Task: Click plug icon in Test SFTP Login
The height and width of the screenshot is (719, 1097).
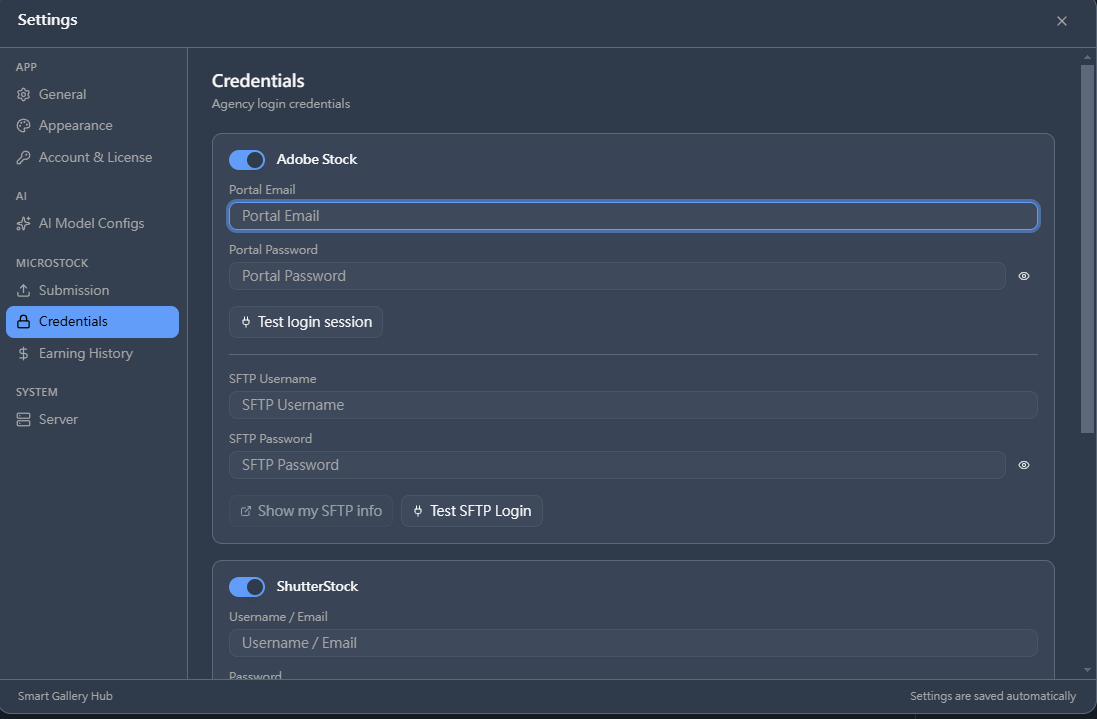Action: pyautogui.click(x=418, y=511)
